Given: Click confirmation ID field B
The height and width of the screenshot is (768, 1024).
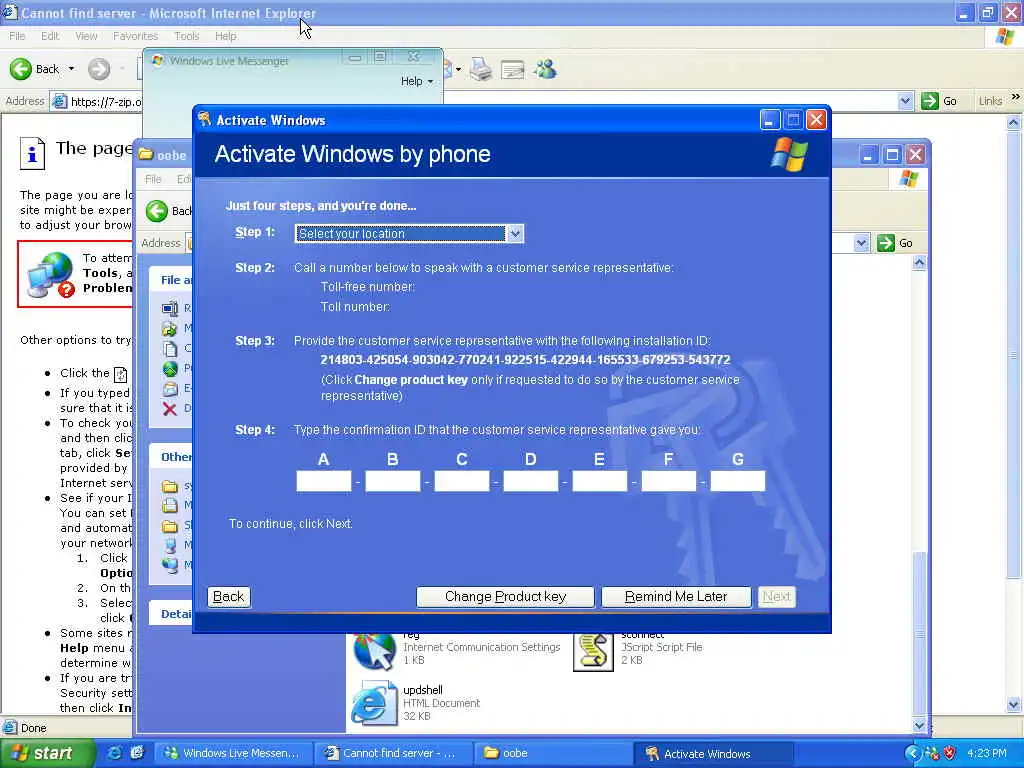Looking at the screenshot, I should pyautogui.click(x=392, y=481).
